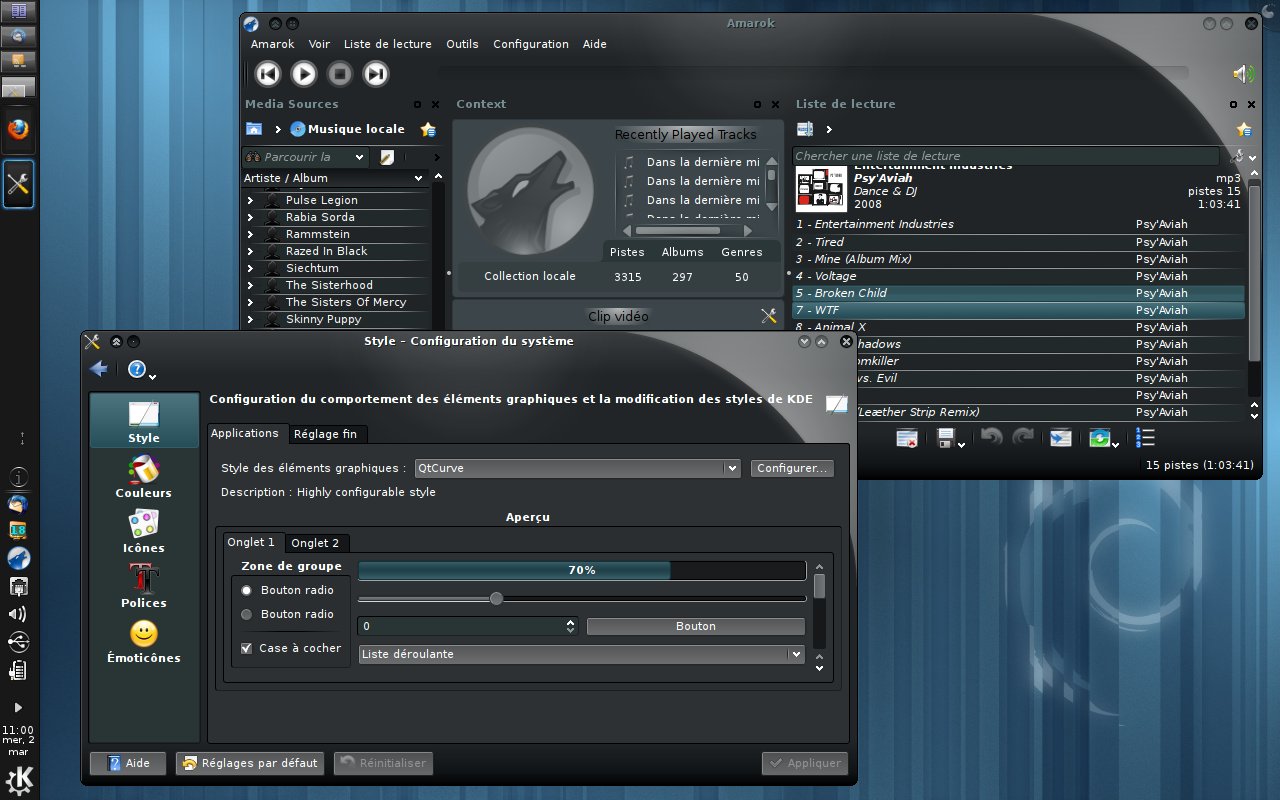The width and height of the screenshot is (1280, 800).
Task: Jump to the playing track in playlist
Action: coord(1060,438)
